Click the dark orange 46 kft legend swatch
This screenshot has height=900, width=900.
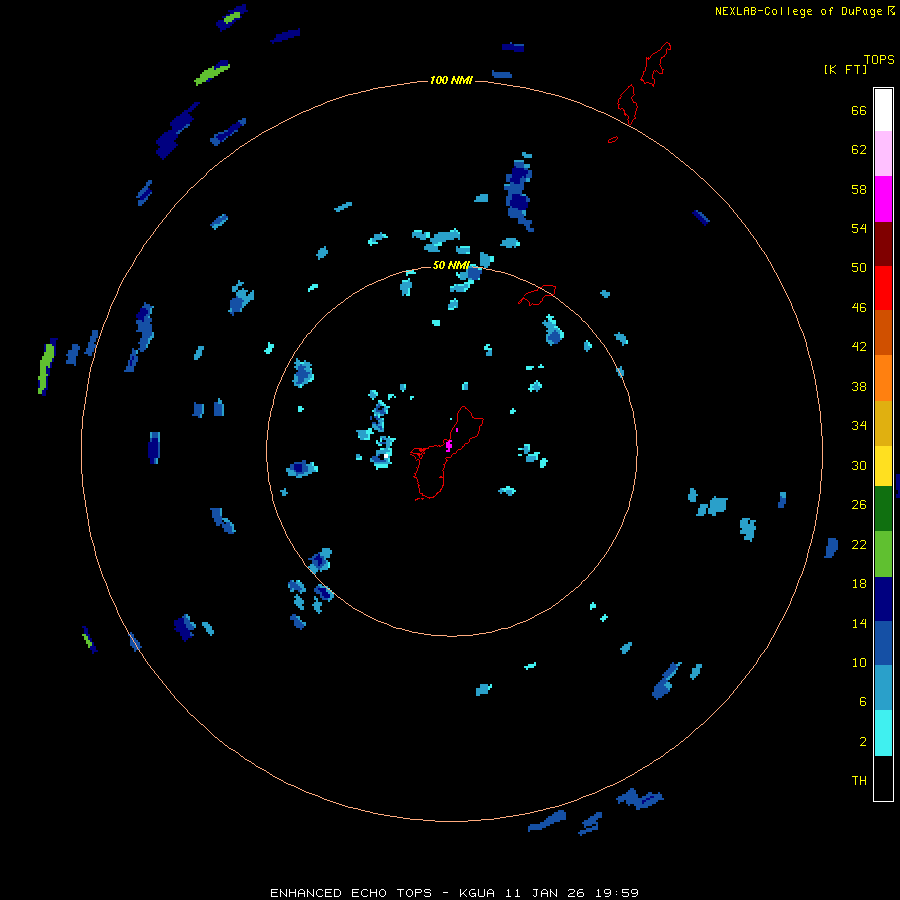pos(883,333)
